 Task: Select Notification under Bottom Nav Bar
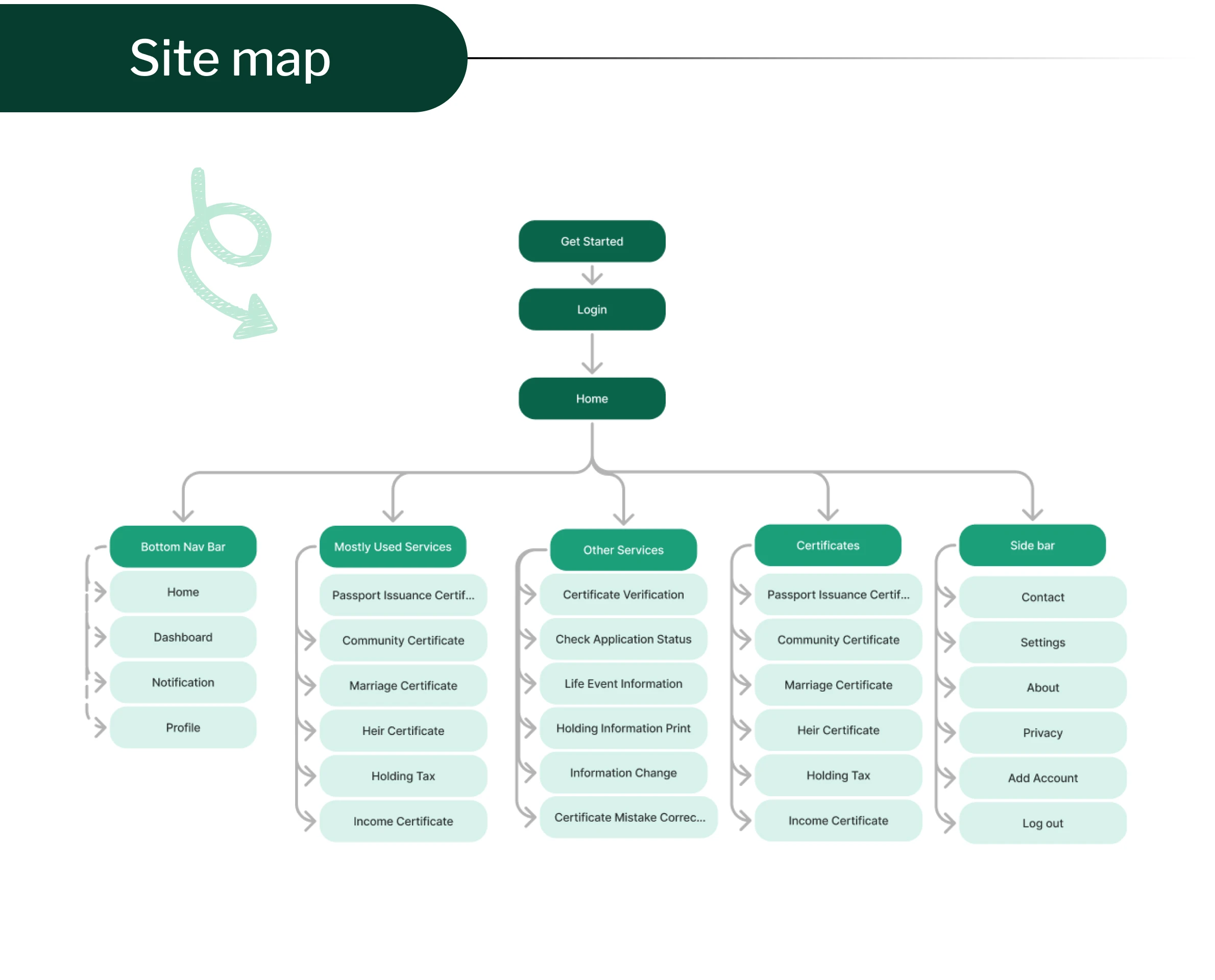click(x=183, y=682)
